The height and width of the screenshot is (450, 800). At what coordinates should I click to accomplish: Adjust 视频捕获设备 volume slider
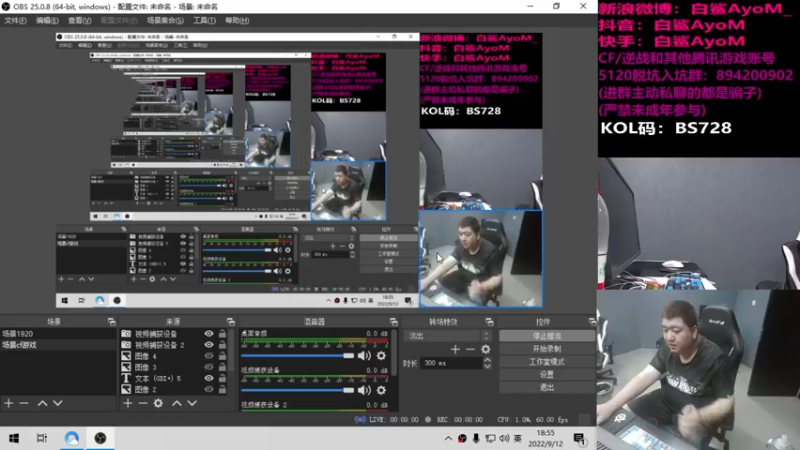click(297, 390)
